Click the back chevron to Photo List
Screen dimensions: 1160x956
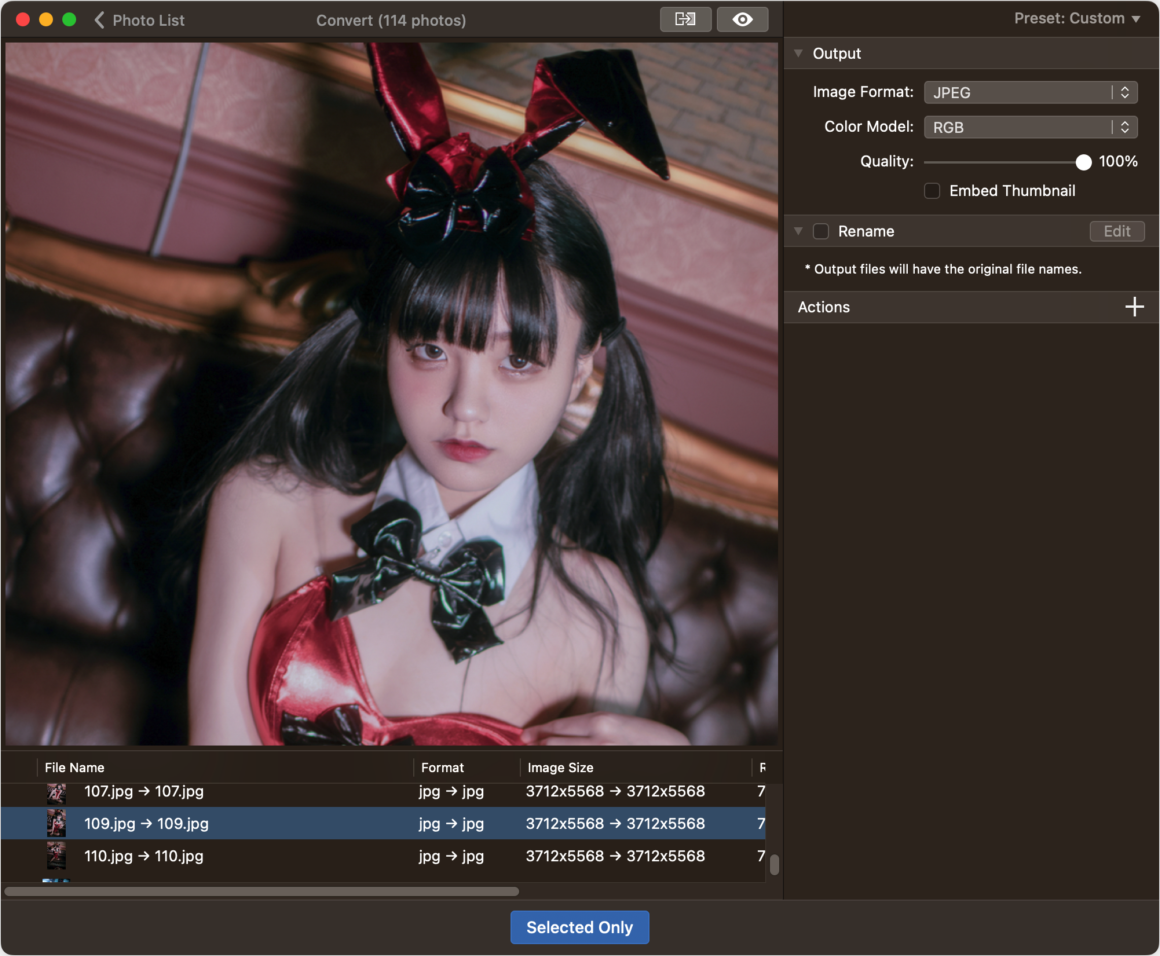(99, 20)
